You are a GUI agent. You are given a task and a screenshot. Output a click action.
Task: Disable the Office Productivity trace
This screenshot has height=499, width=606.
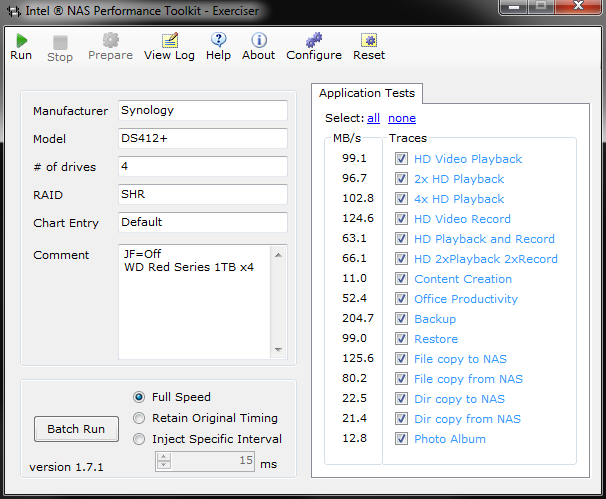401,299
